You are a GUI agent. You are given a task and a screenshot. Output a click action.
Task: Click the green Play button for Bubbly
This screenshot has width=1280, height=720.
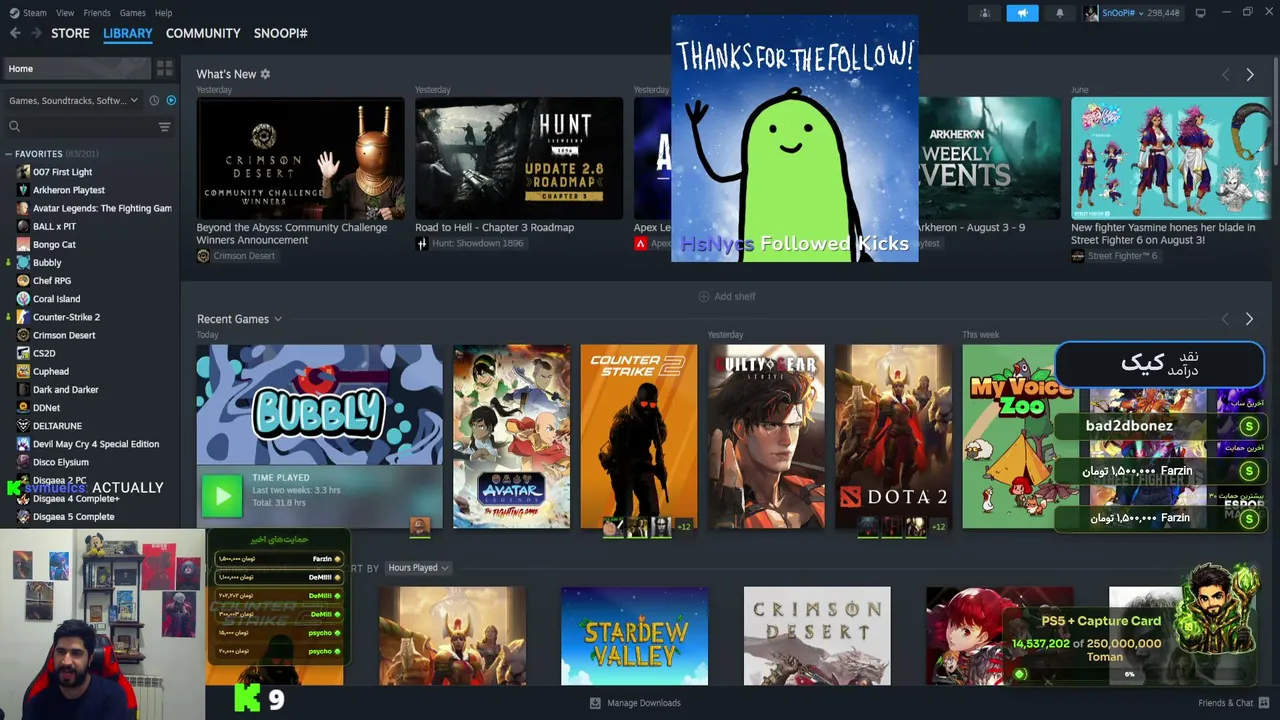point(222,496)
